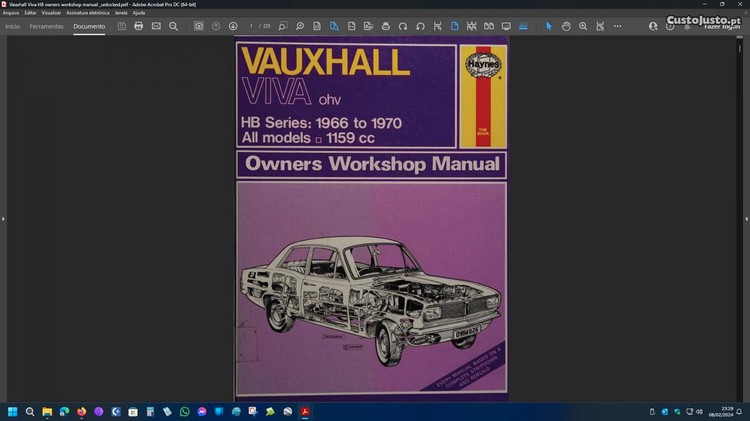The image size is (750, 421).
Task: Open the three-dots more tools menu
Action: (617, 26)
